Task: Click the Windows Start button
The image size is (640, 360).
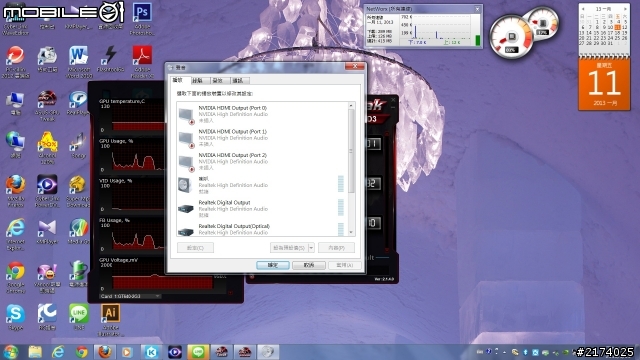Action: tap(10, 352)
